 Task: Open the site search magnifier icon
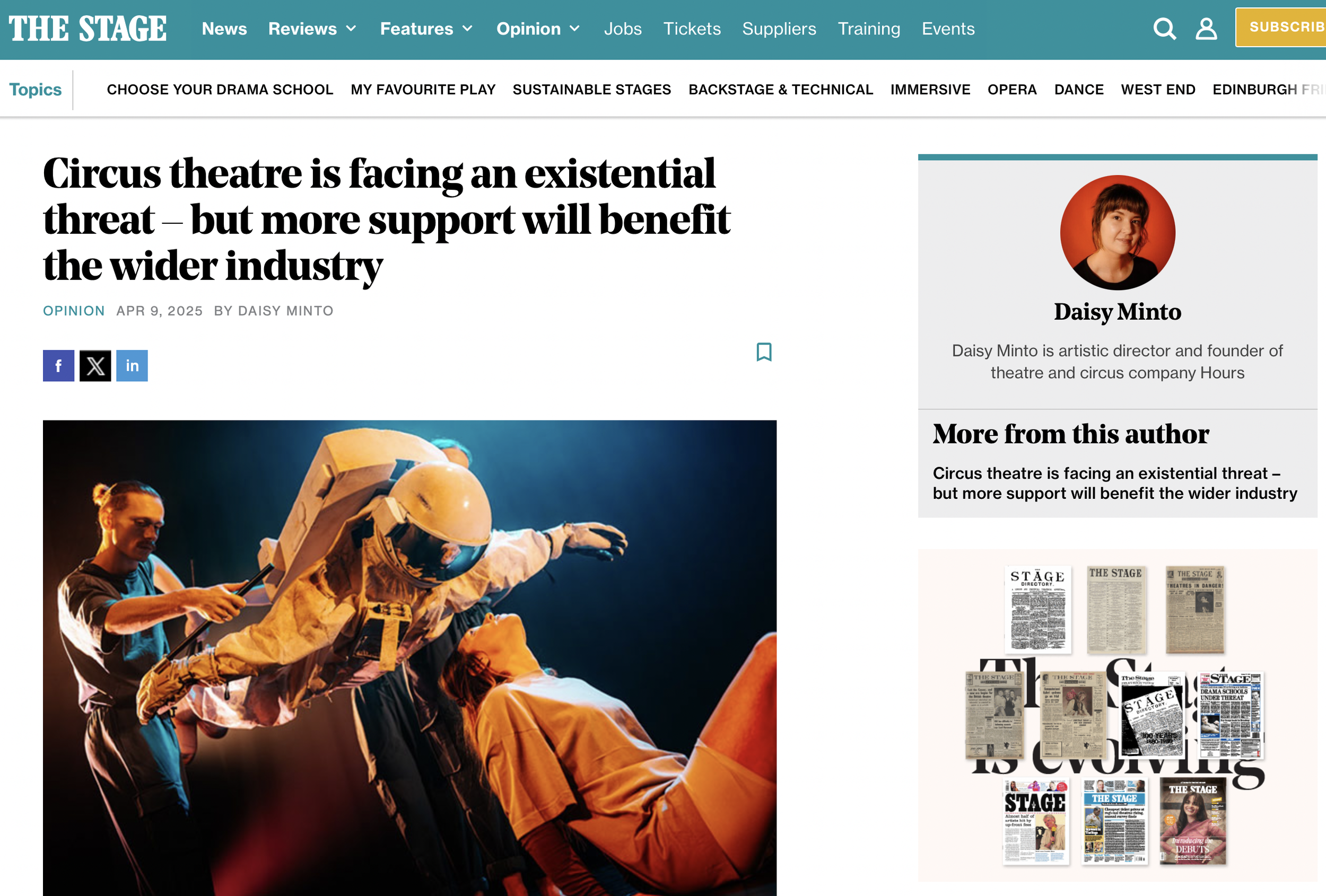tap(1164, 29)
